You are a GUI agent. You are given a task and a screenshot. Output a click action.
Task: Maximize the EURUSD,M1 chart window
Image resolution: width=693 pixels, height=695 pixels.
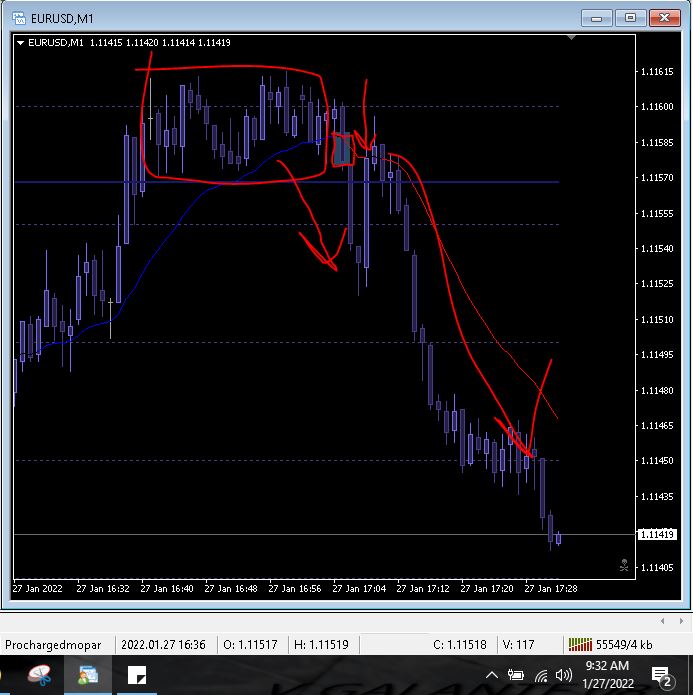pyautogui.click(x=630, y=18)
